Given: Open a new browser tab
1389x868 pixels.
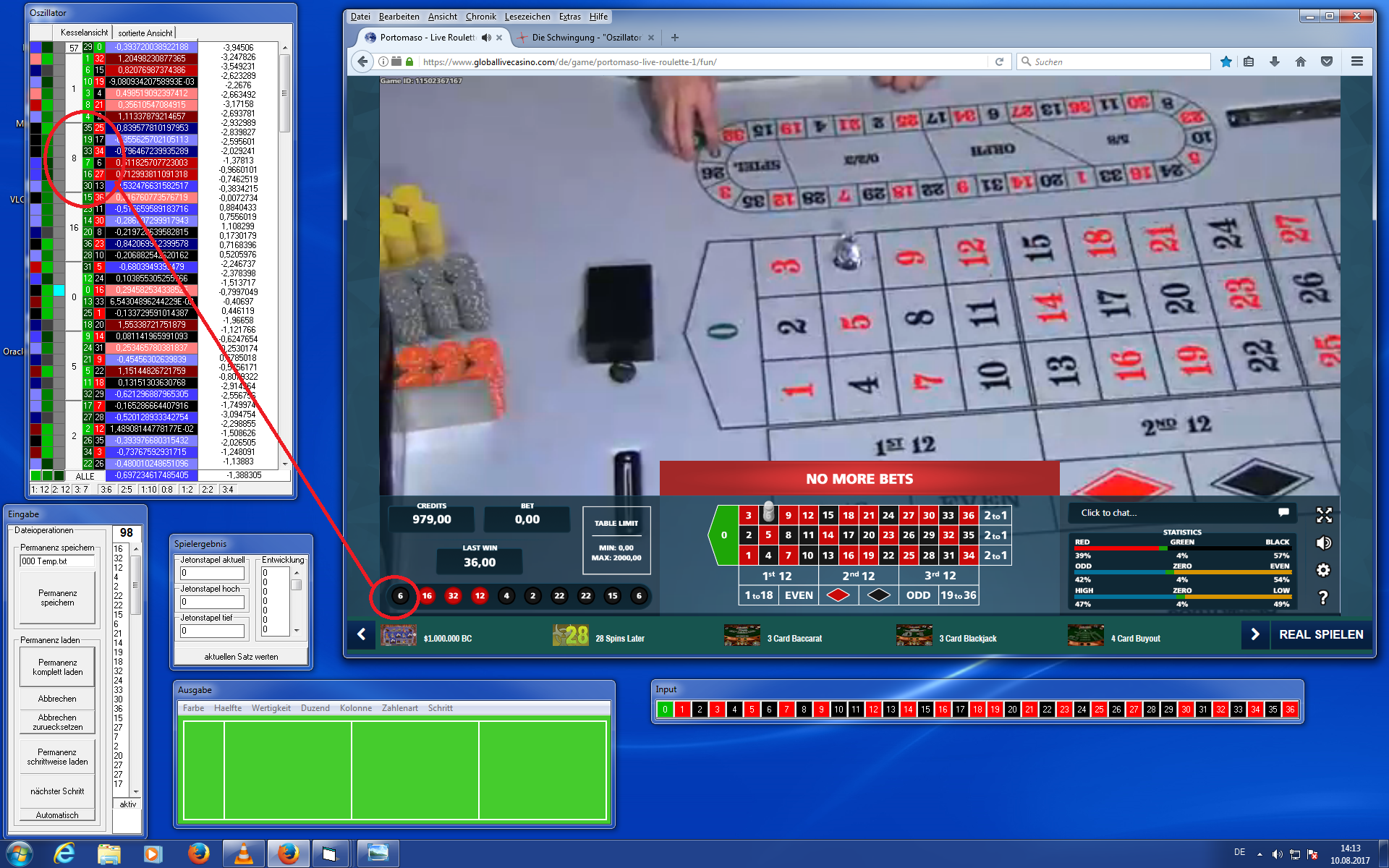Looking at the screenshot, I should pyautogui.click(x=674, y=38).
